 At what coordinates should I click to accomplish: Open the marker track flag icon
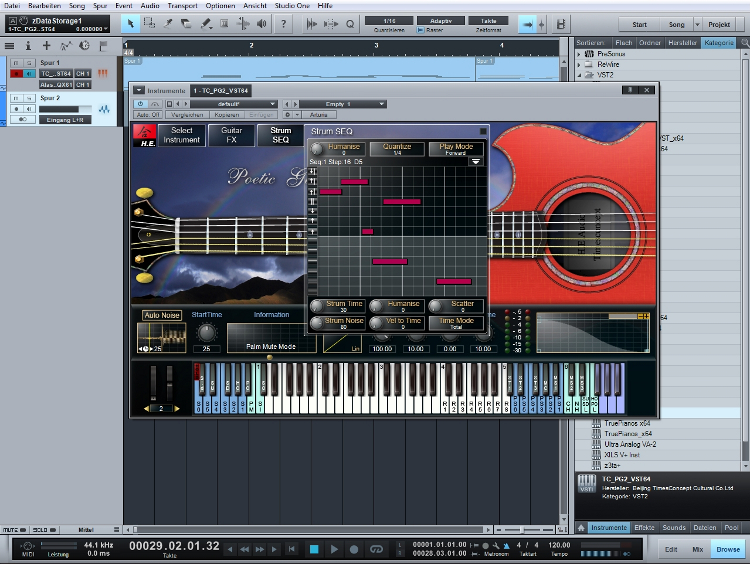103,46
